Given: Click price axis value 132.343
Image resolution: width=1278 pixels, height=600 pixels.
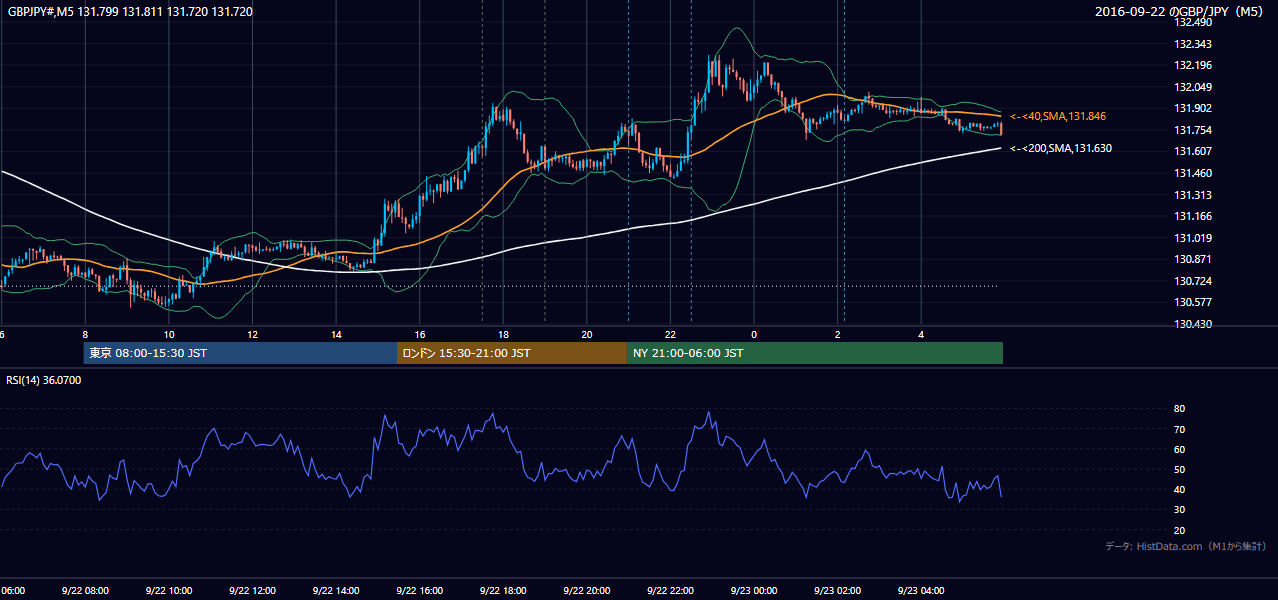Looking at the screenshot, I should pos(1193,44).
